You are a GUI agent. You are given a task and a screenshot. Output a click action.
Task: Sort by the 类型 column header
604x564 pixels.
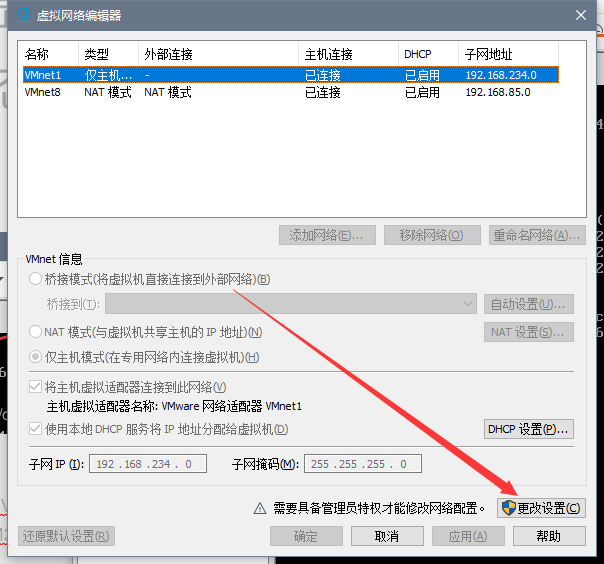click(108, 54)
